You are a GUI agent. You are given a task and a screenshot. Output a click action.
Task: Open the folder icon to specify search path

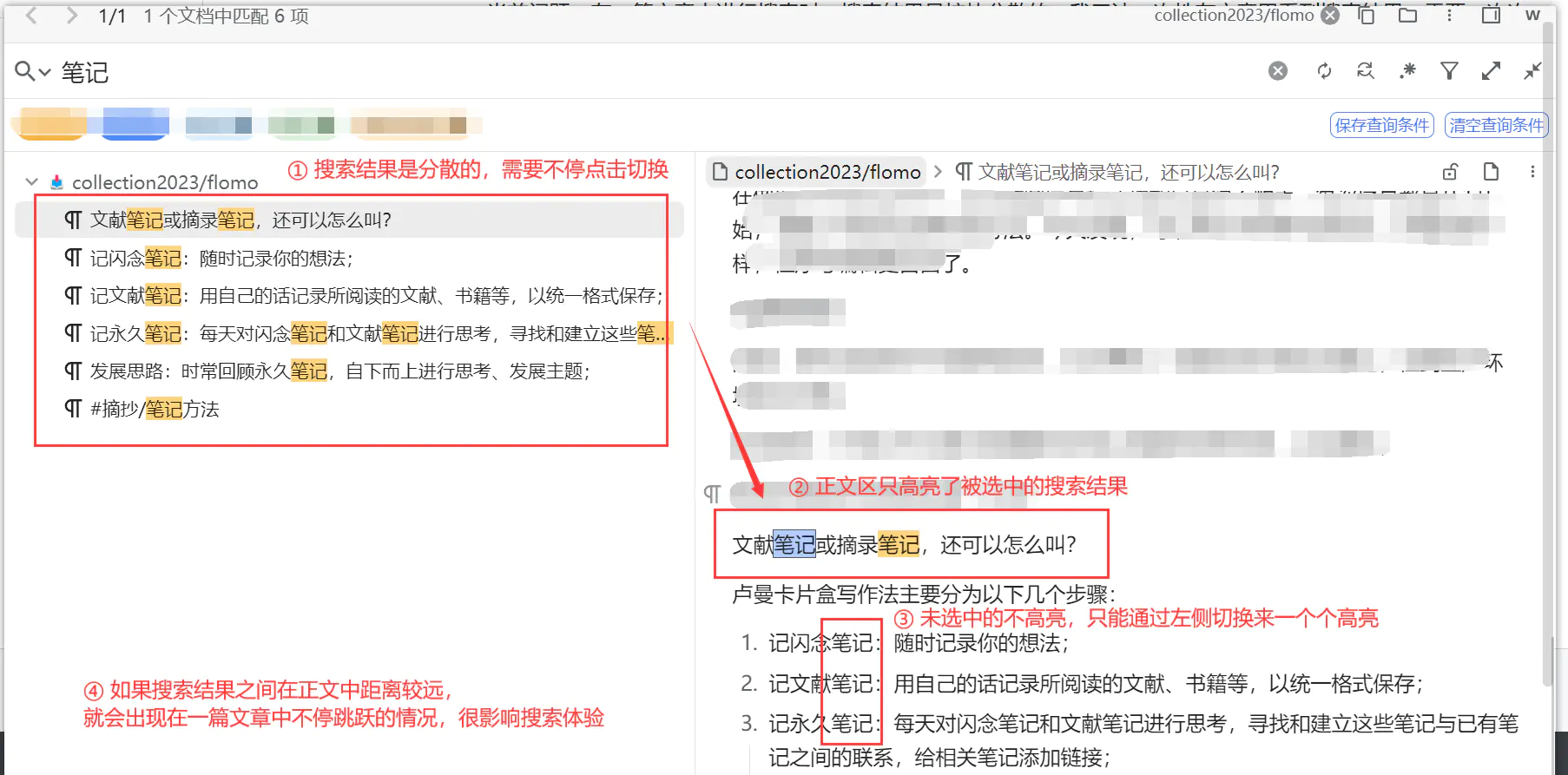point(1408,16)
